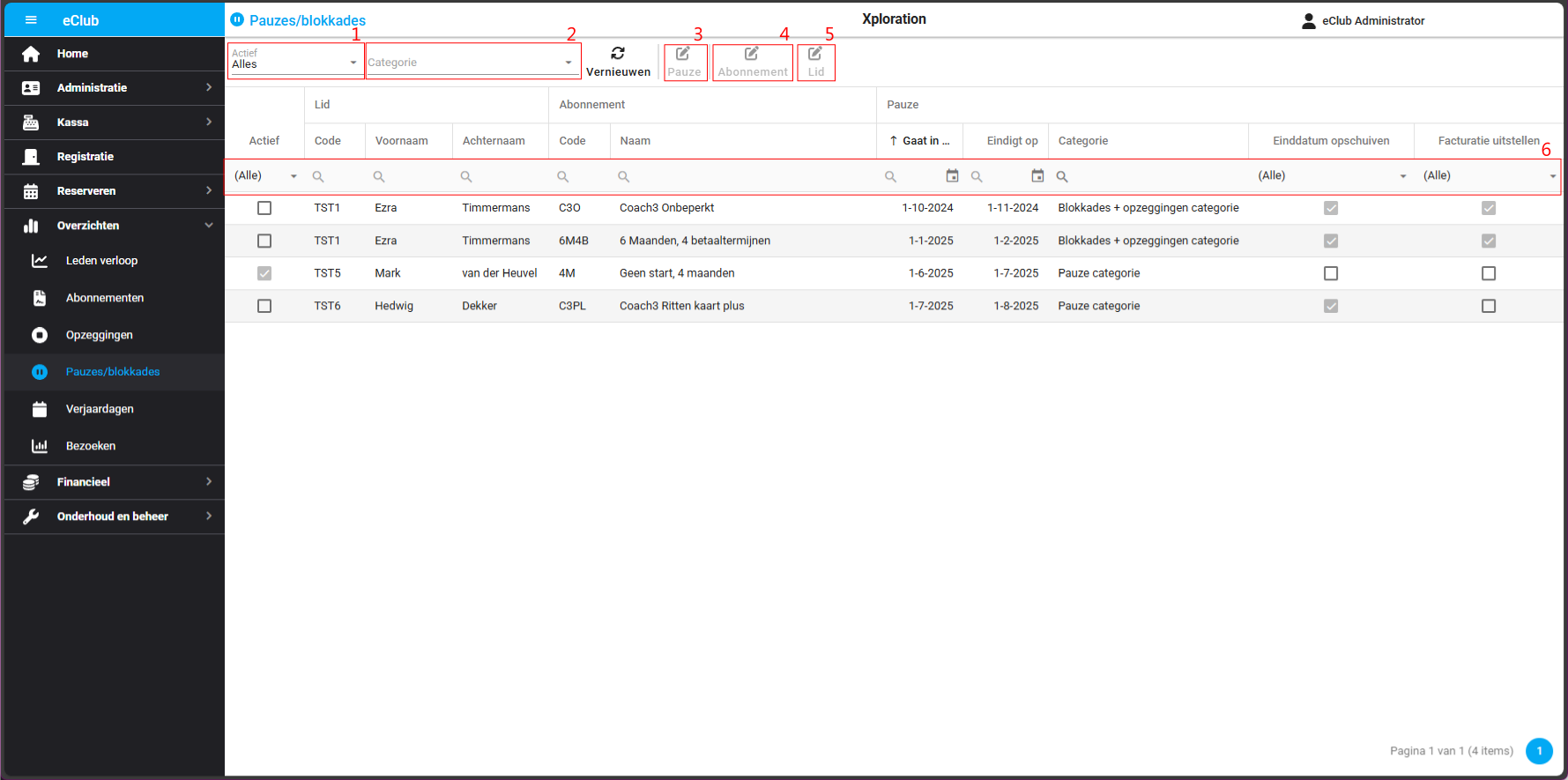Expand Financieel menu chevron
1568x780 pixels.
coord(209,481)
